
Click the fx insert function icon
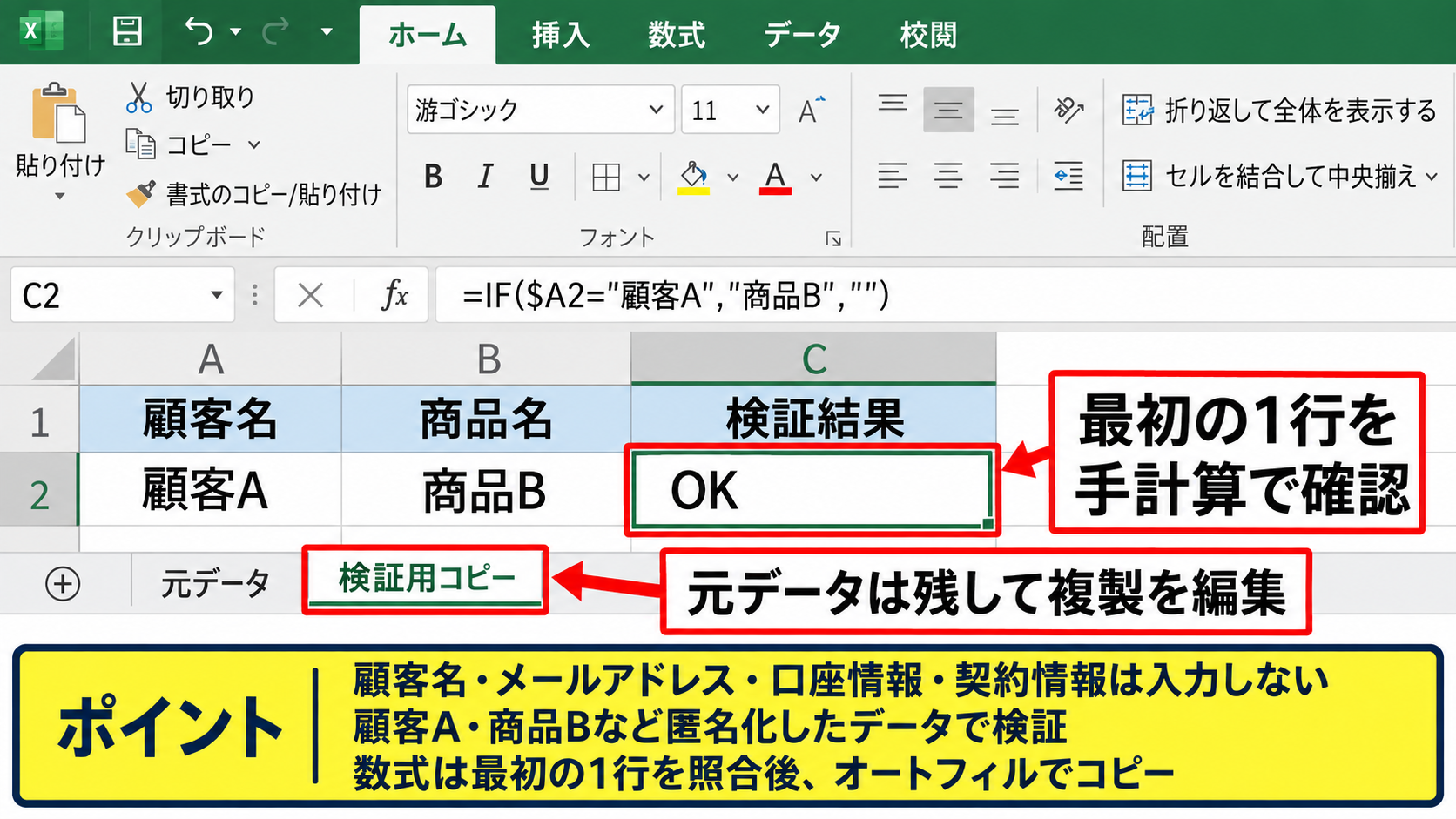394,295
